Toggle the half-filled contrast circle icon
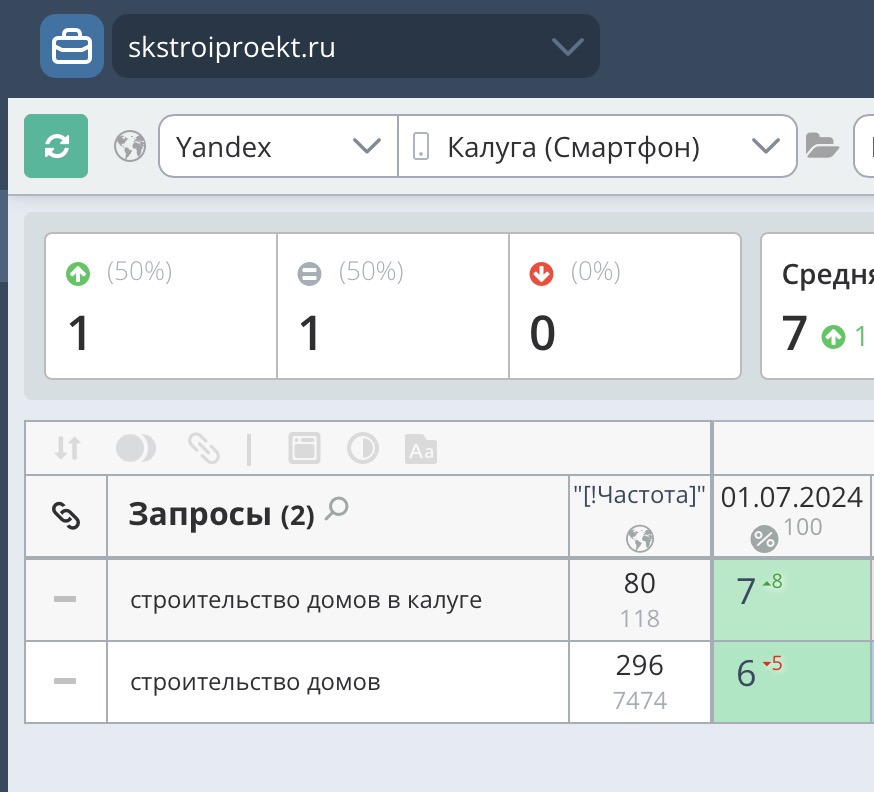 [362, 449]
